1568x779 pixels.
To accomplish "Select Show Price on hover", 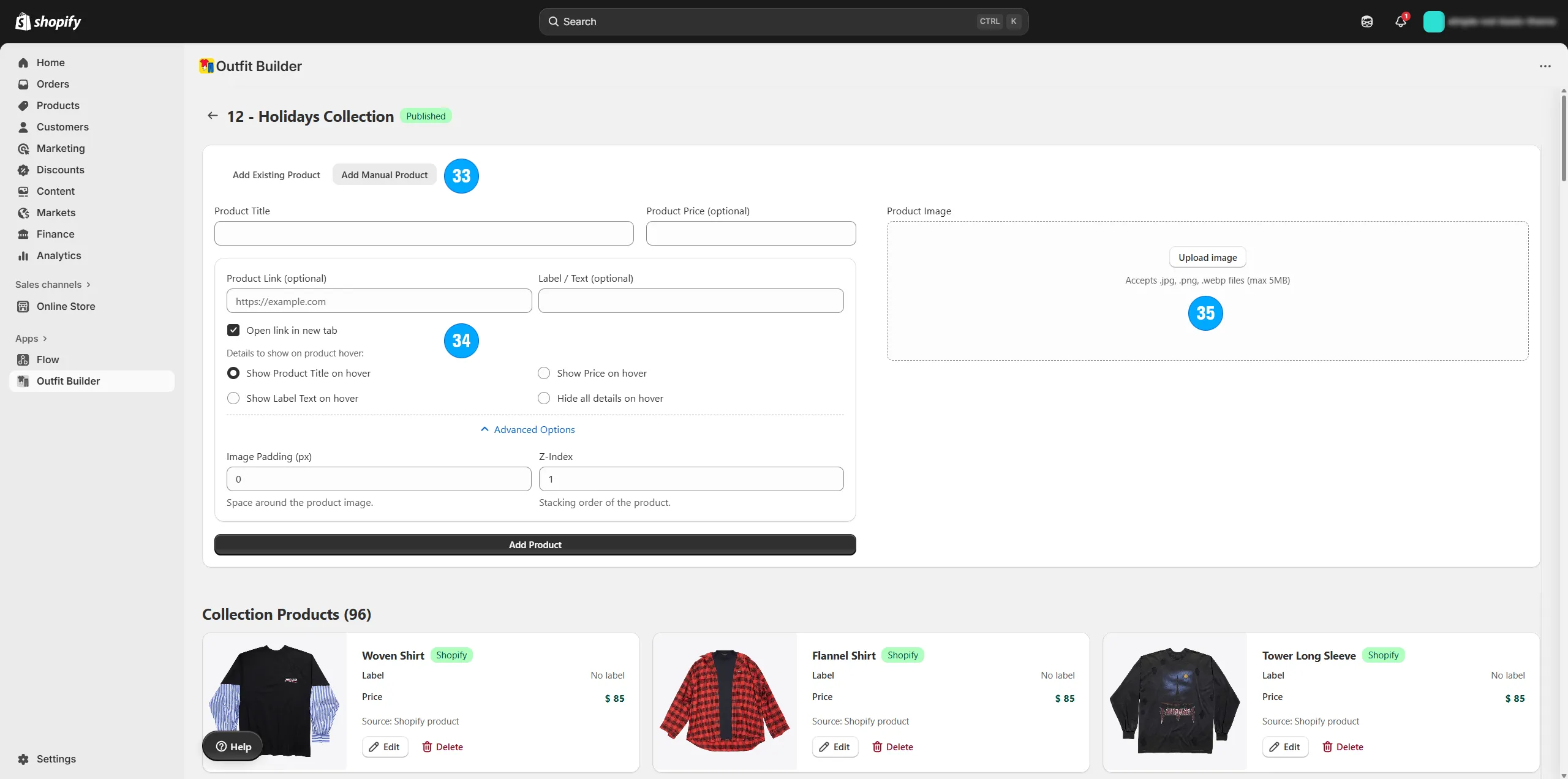I will [x=544, y=373].
